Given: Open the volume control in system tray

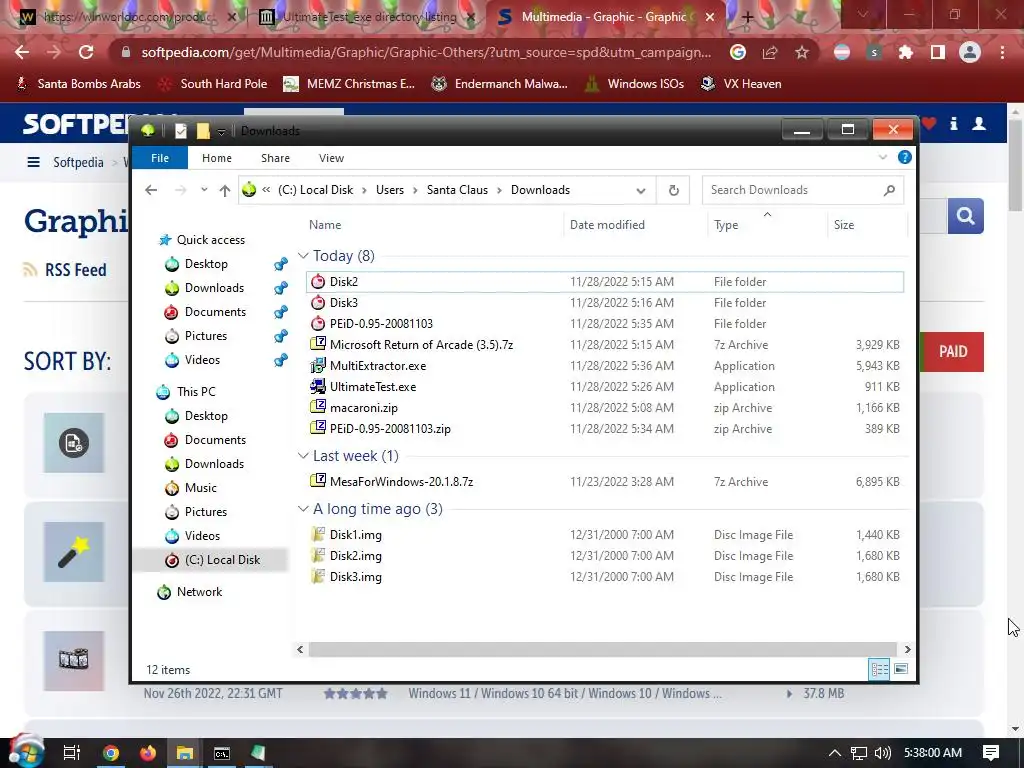Looking at the screenshot, I should click(x=882, y=753).
